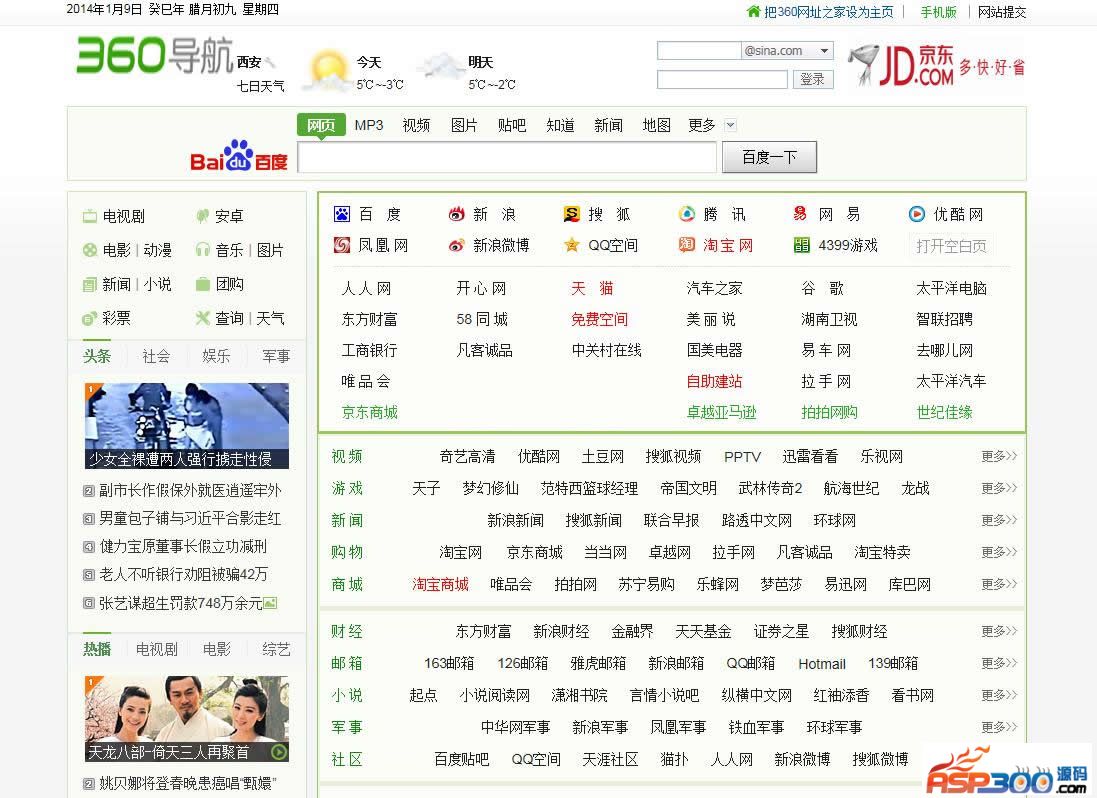
Task: Click the tools icon beside 查询
Action: [202, 318]
